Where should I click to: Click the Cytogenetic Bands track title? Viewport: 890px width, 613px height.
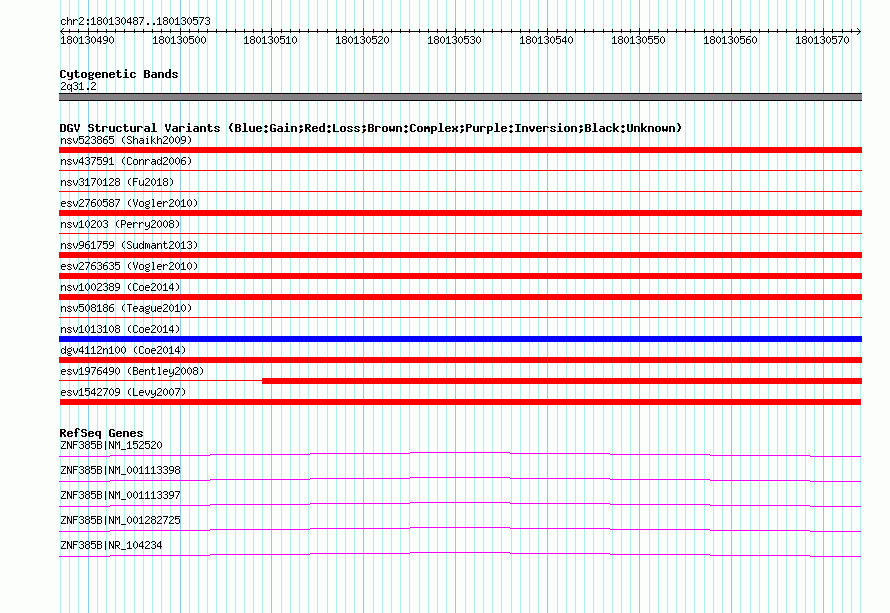[x=119, y=74]
